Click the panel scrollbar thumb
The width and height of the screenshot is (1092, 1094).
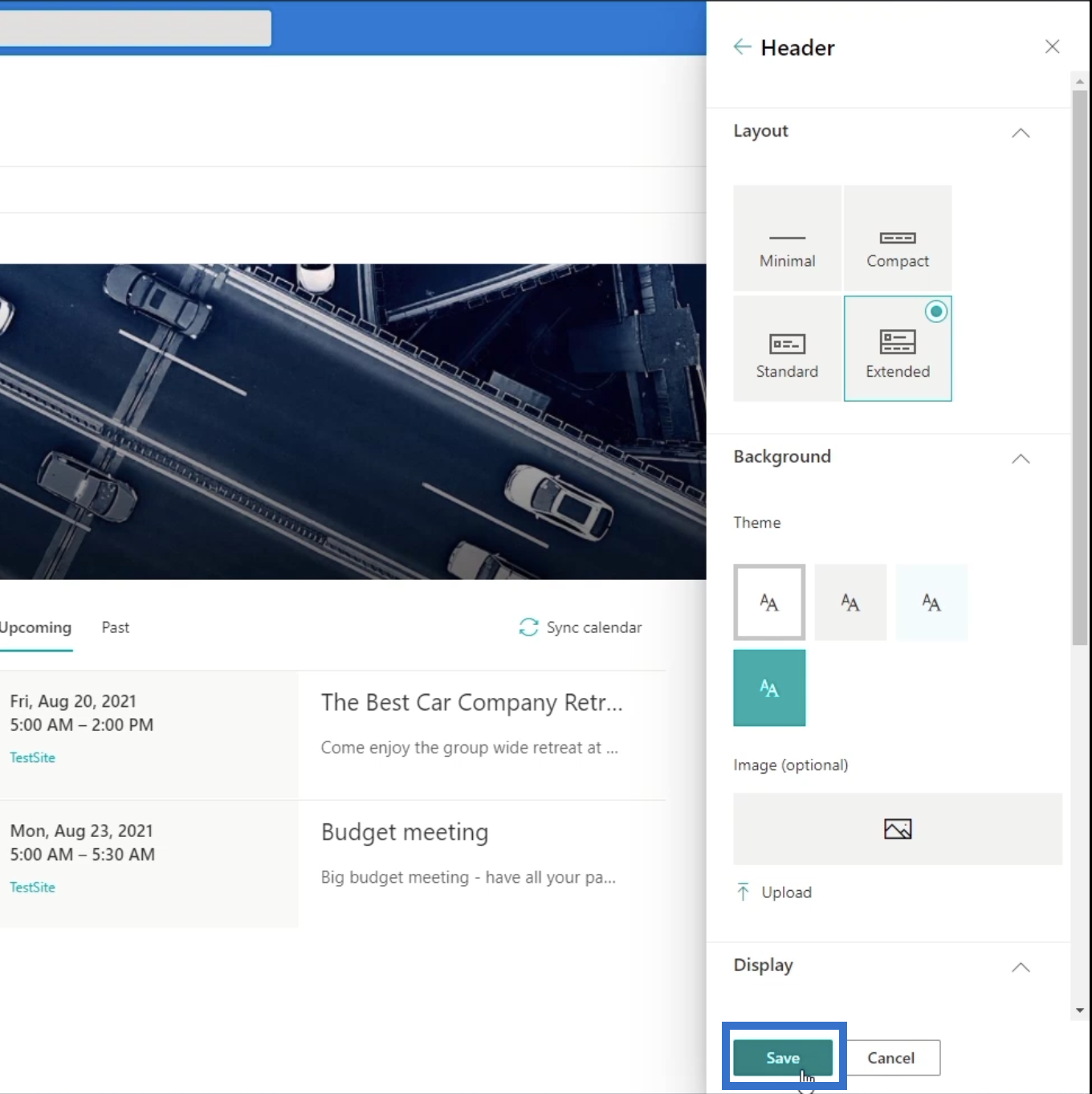point(1080,367)
